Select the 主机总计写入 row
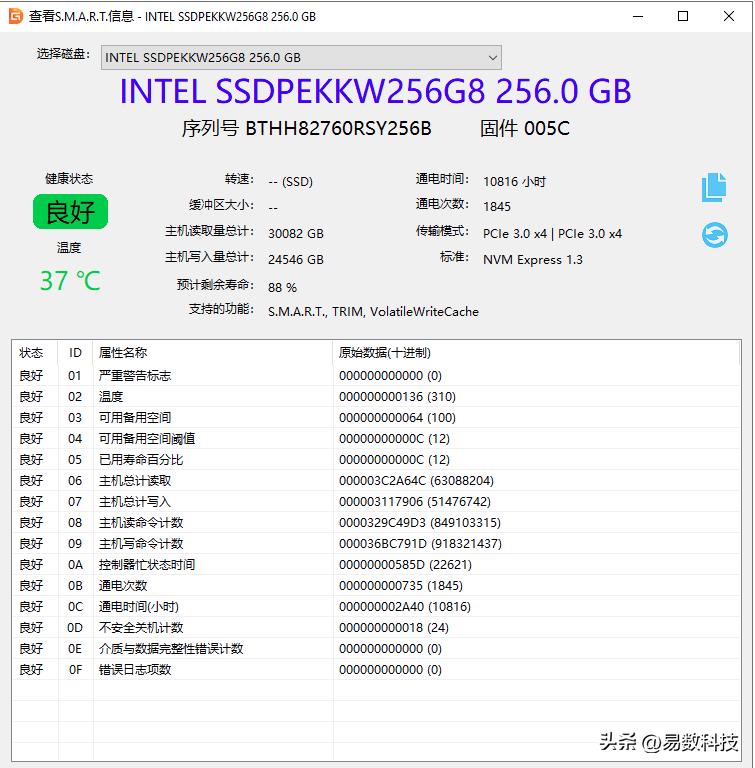 pyautogui.click(x=135, y=502)
